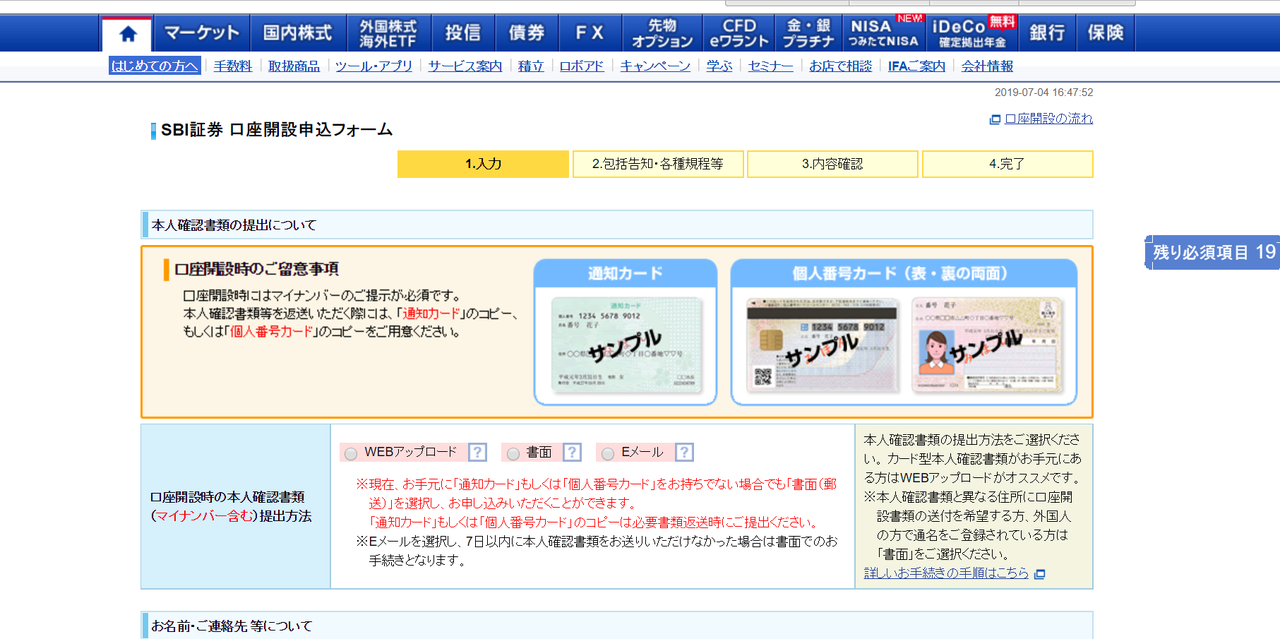Open the 投信 menu tab
Screen dimensions: 1280x639
(x=462, y=33)
